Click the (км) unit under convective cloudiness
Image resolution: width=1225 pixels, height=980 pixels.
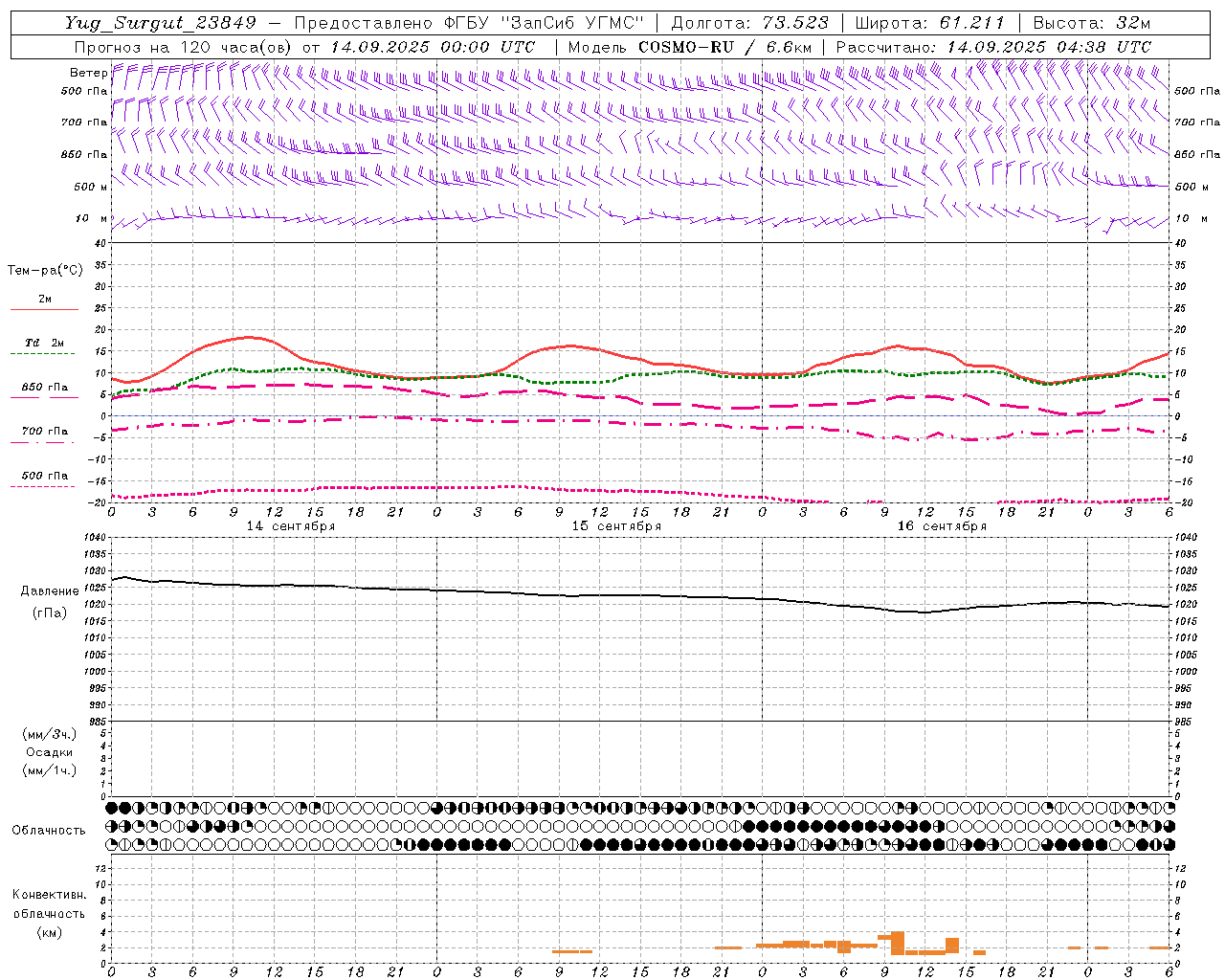(50, 932)
